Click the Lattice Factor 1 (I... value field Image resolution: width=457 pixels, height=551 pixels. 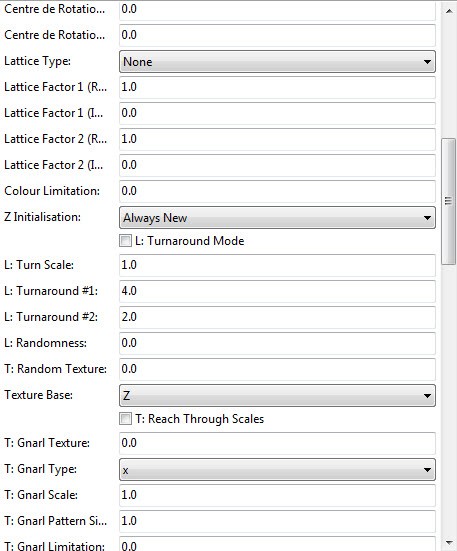pos(277,113)
